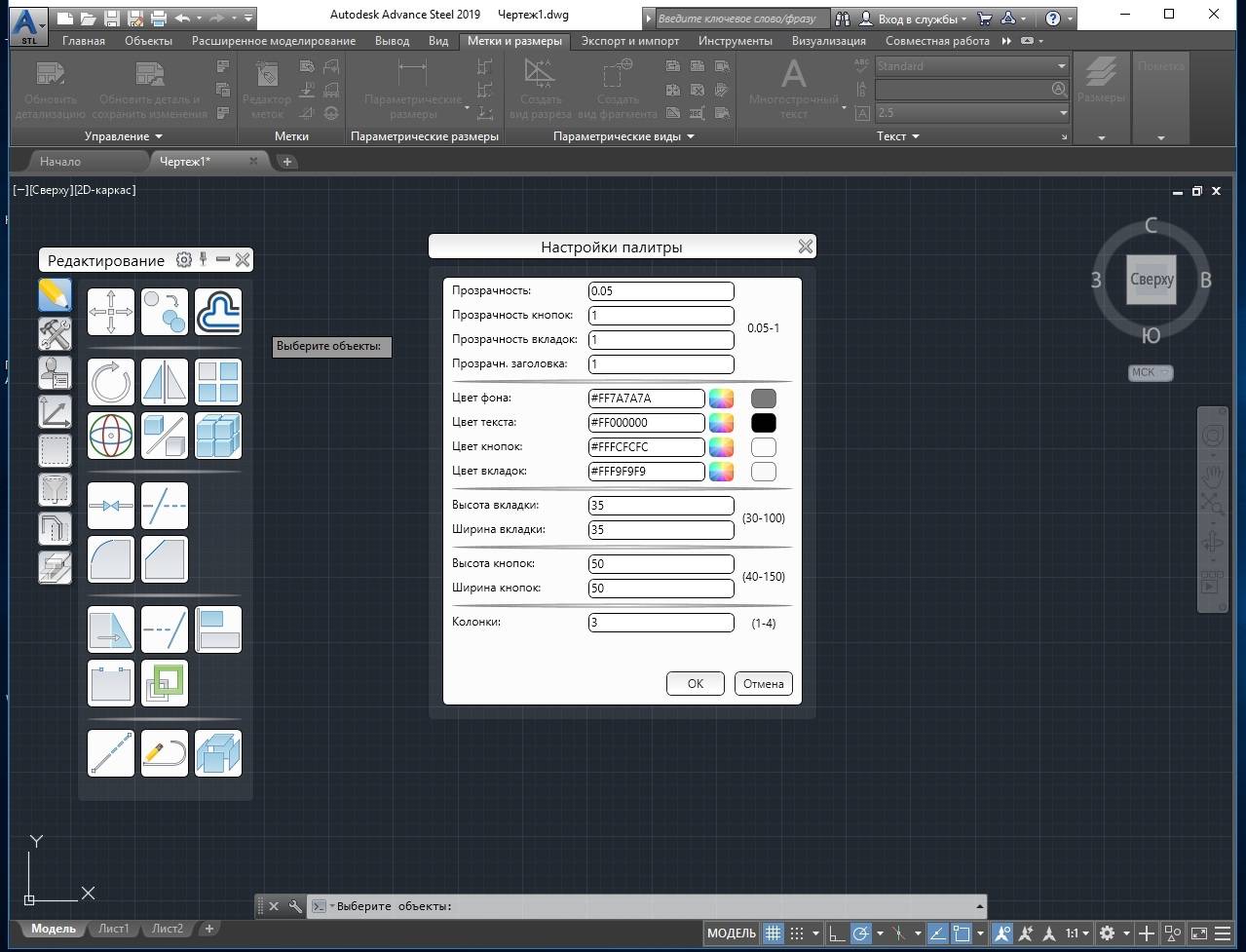
Task: Toggle snap mode dots in status bar
Action: pos(797,933)
